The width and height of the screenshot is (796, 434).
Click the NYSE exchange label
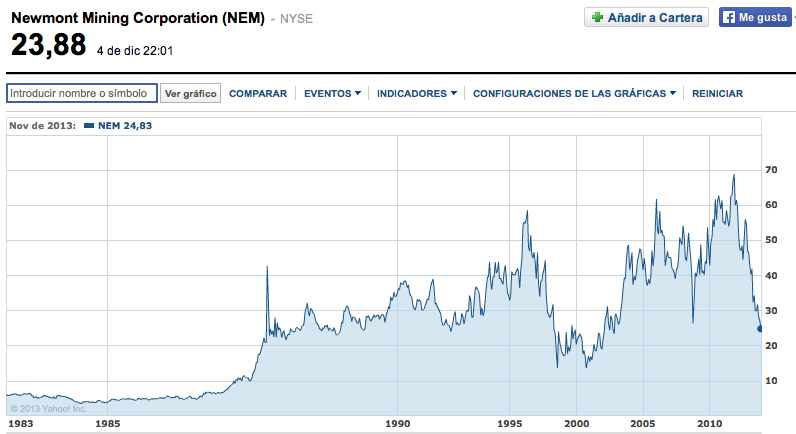tap(296, 19)
